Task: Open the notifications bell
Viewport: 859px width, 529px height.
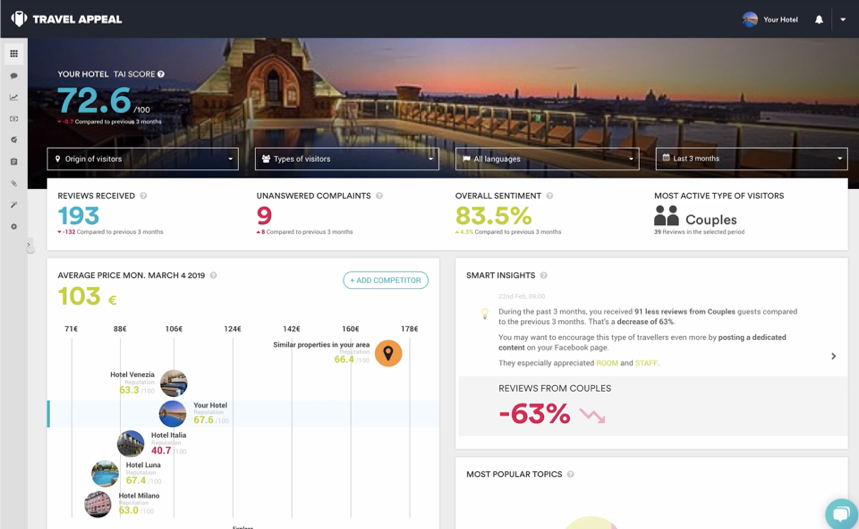Action: 818,20
